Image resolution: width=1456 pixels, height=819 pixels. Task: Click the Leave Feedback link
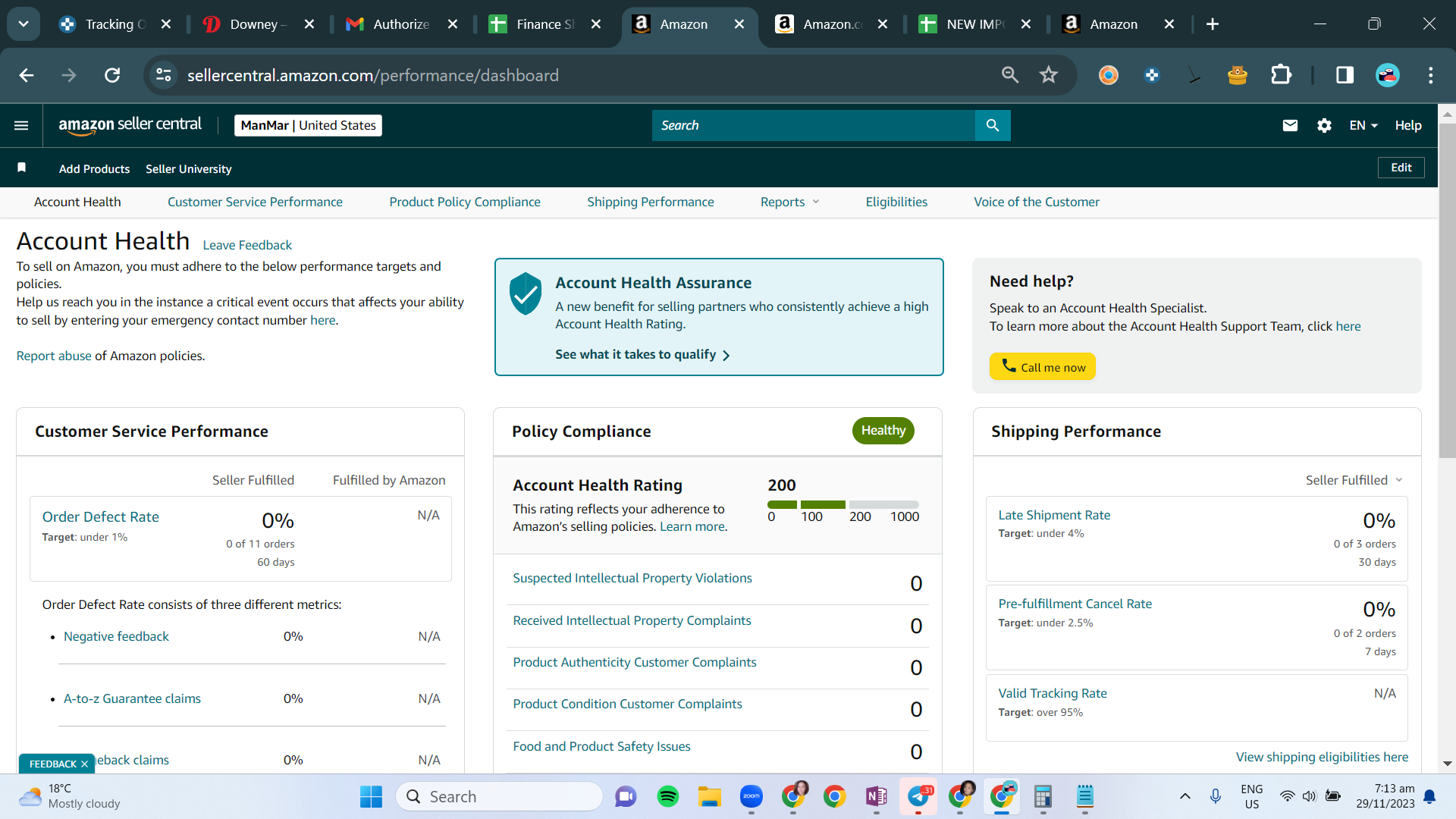click(247, 245)
